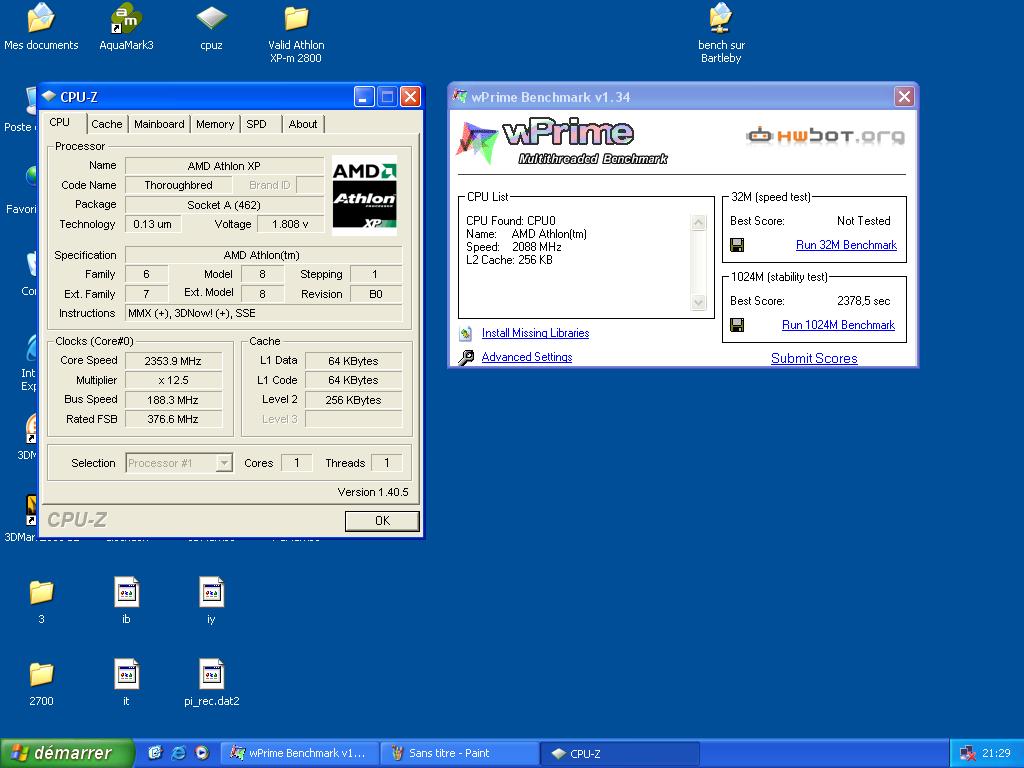This screenshot has width=1024, height=768.
Task: Click the Bus Speed value 188.3 MHz
Action: pos(173,400)
